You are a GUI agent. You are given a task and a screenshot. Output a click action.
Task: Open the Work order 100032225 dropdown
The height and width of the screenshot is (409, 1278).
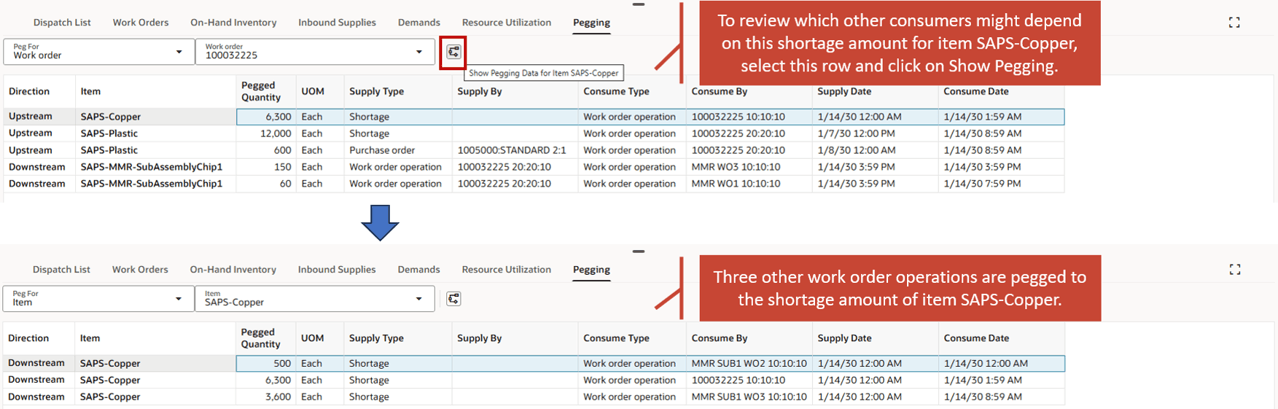coord(315,52)
